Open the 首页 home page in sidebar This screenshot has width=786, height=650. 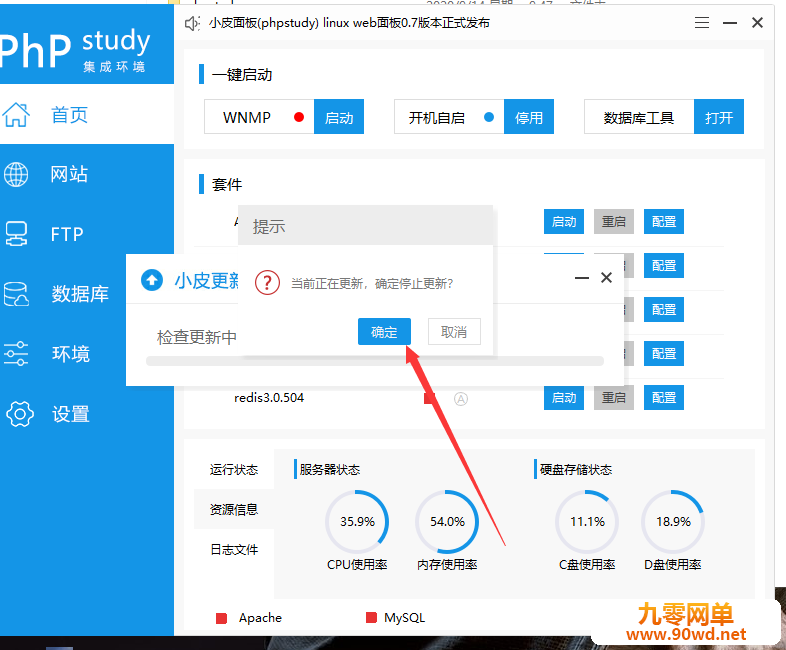(x=87, y=115)
